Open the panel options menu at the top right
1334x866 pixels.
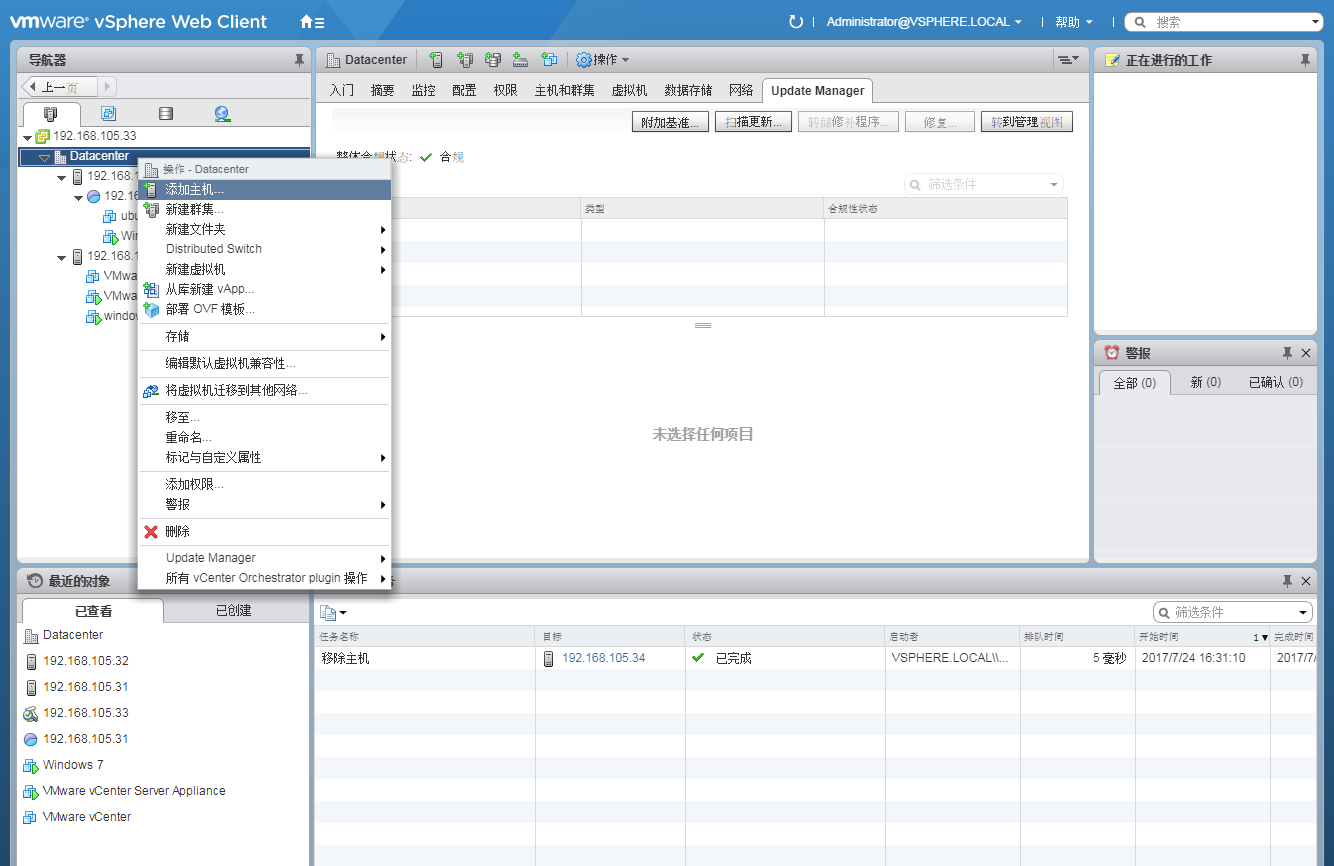[1069, 60]
